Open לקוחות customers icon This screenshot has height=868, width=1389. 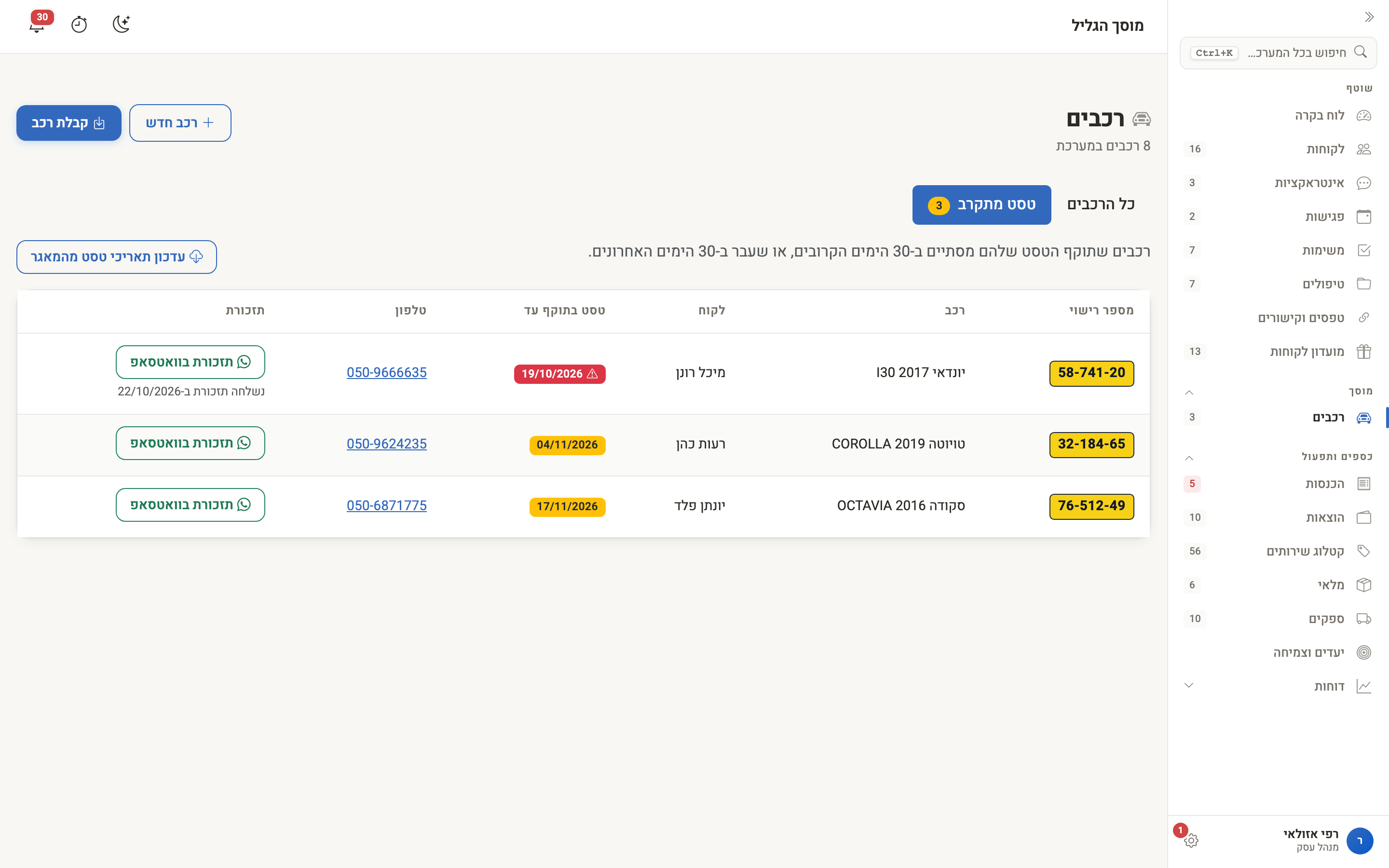[1364, 149]
